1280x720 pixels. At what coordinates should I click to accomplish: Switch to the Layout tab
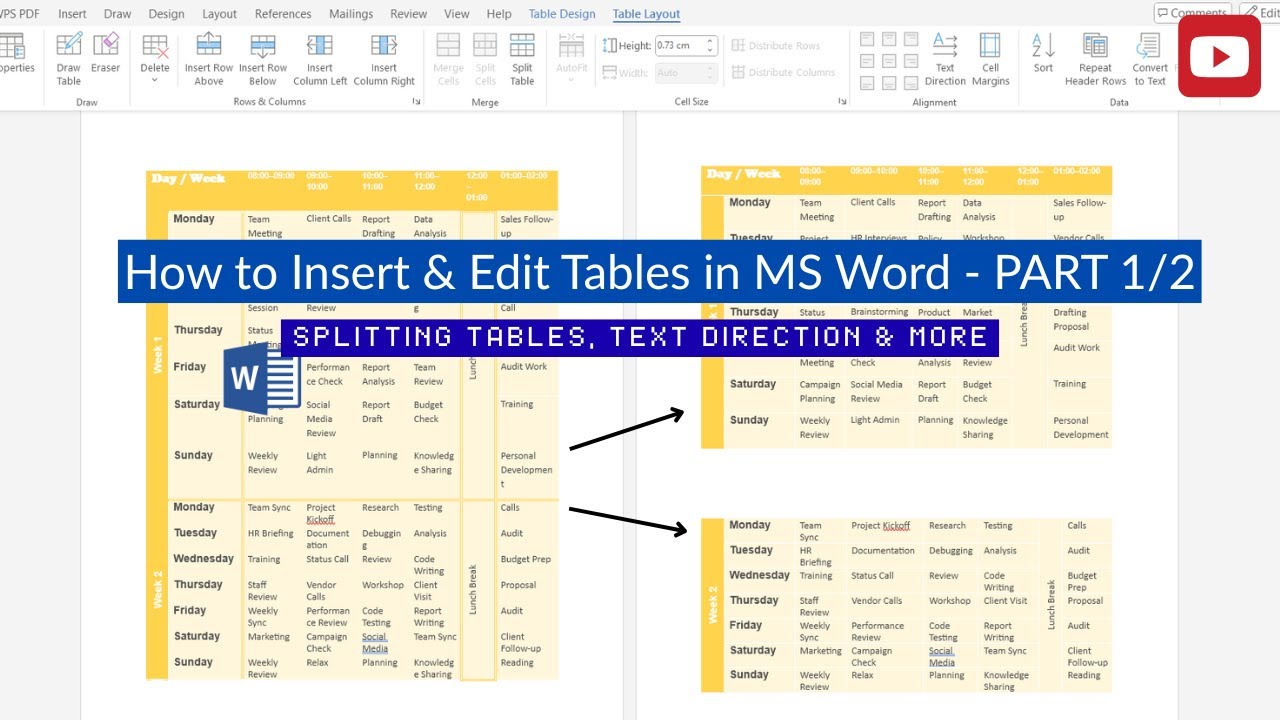(x=220, y=14)
